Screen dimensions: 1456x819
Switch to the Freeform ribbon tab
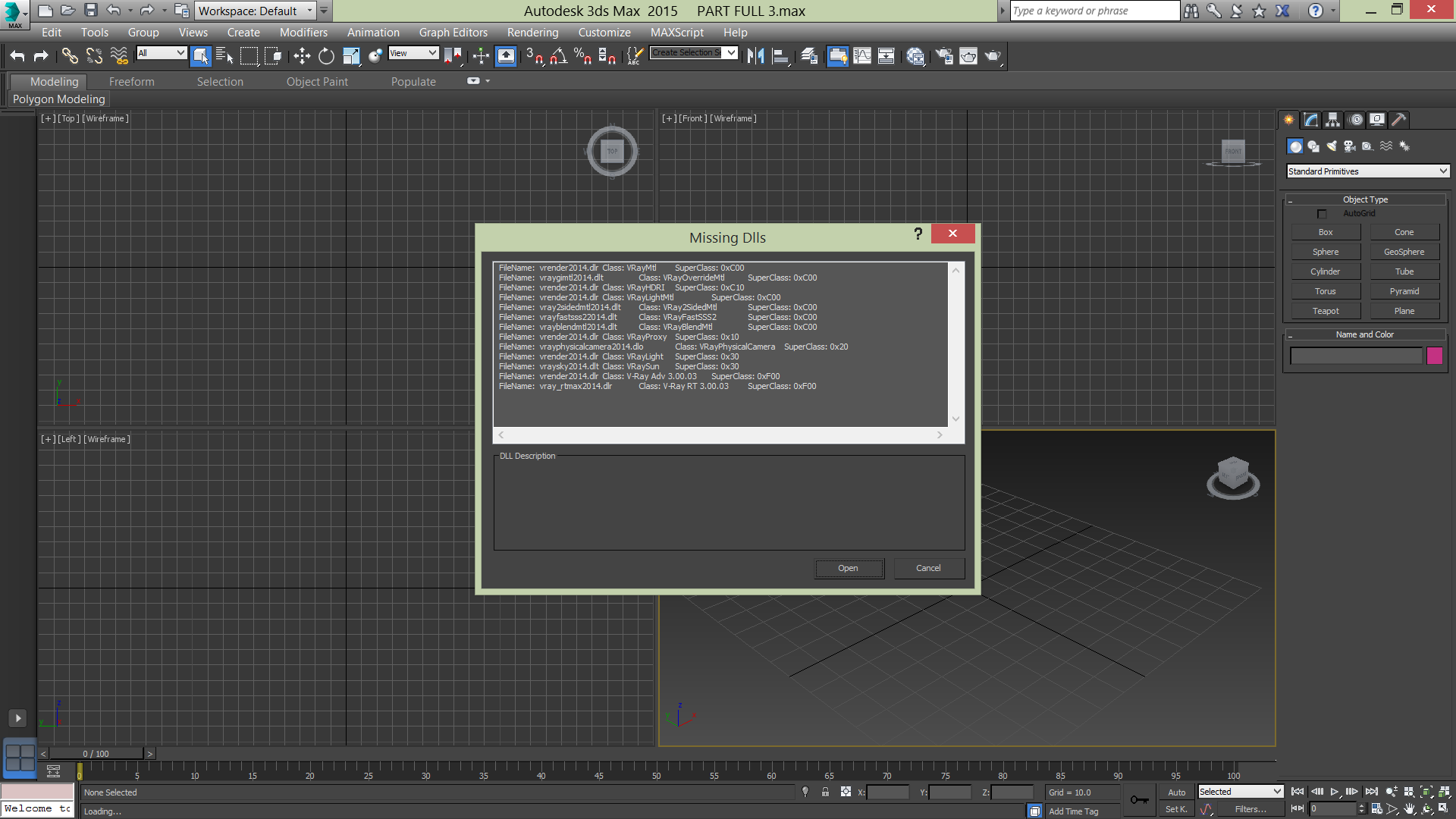point(131,81)
